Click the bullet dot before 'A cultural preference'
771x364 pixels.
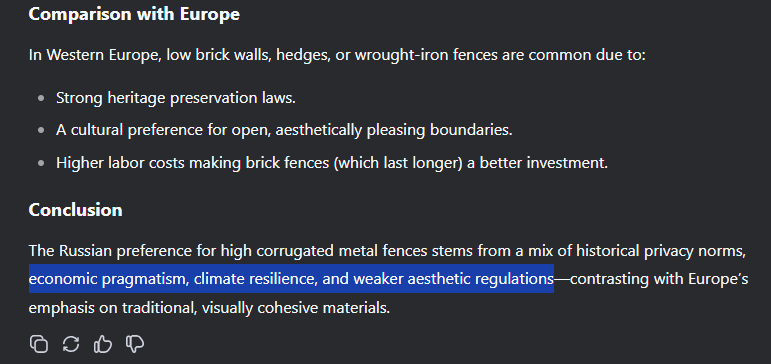pyautogui.click(x=41, y=131)
